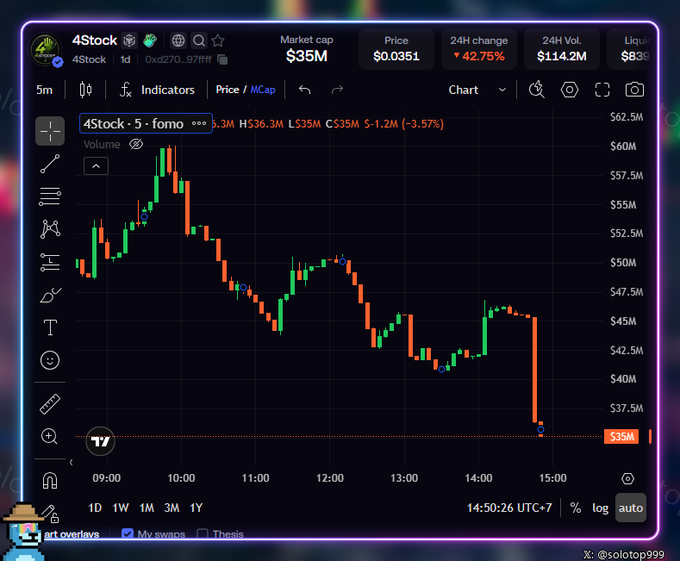Select the XABCD pattern tool

[50, 229]
